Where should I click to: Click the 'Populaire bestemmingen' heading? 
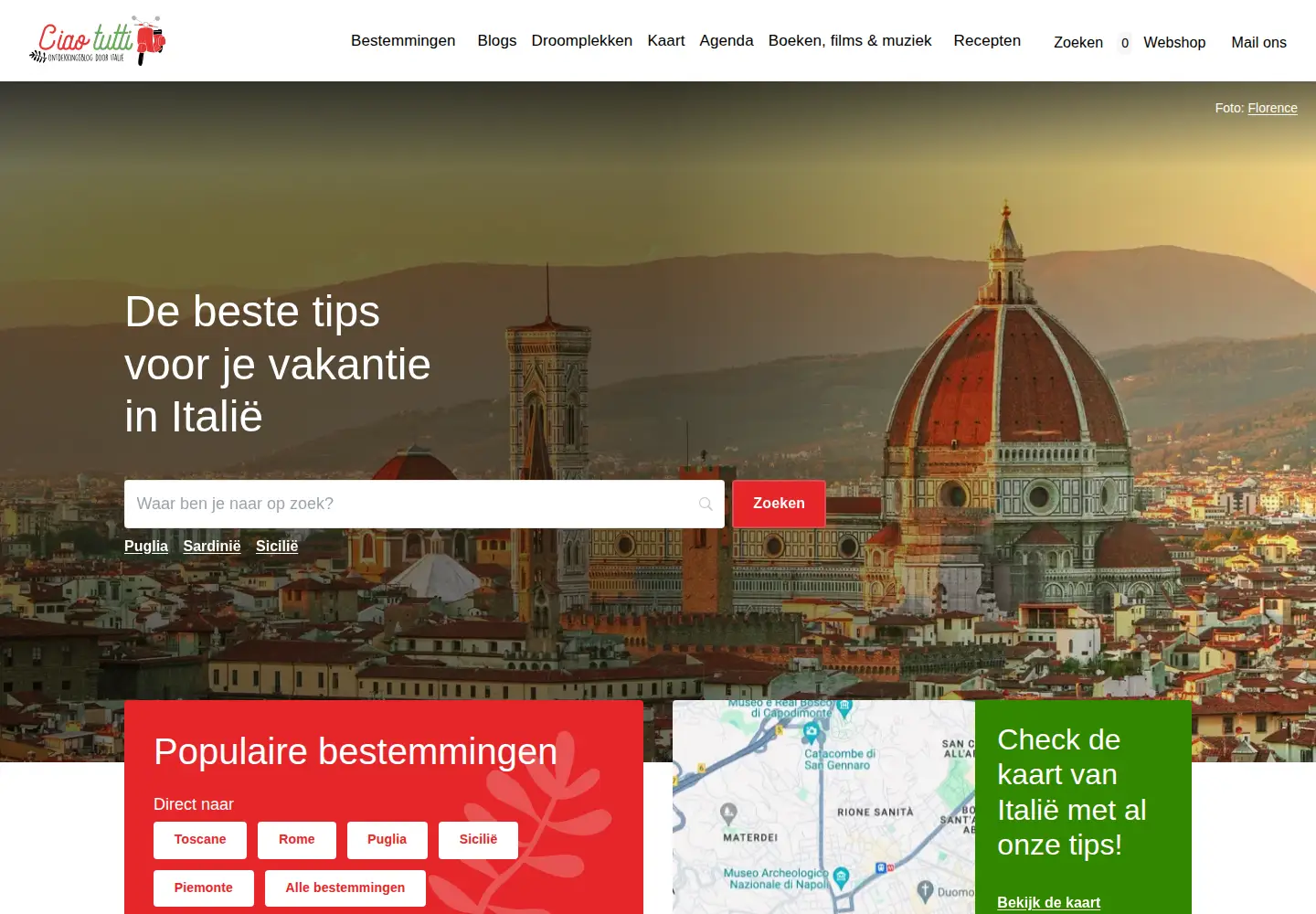pyautogui.click(x=356, y=751)
